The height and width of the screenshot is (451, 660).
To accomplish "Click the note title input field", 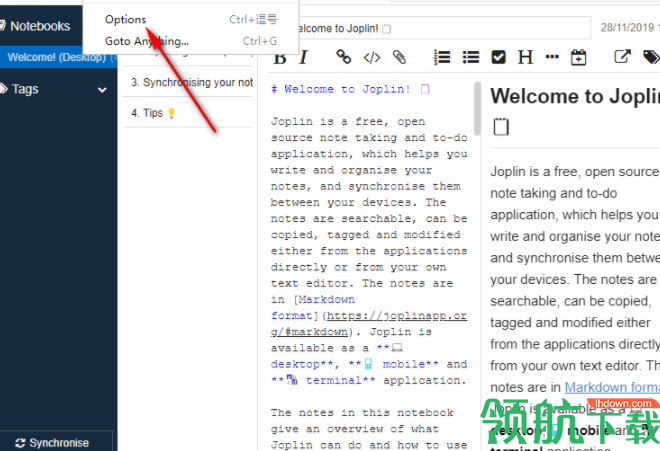I will pyautogui.click(x=444, y=28).
